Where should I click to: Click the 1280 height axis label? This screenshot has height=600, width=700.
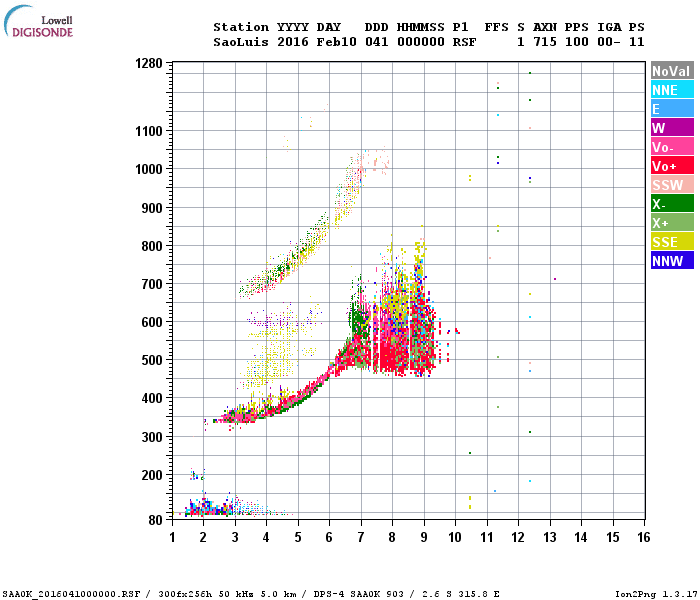pyautogui.click(x=149, y=63)
